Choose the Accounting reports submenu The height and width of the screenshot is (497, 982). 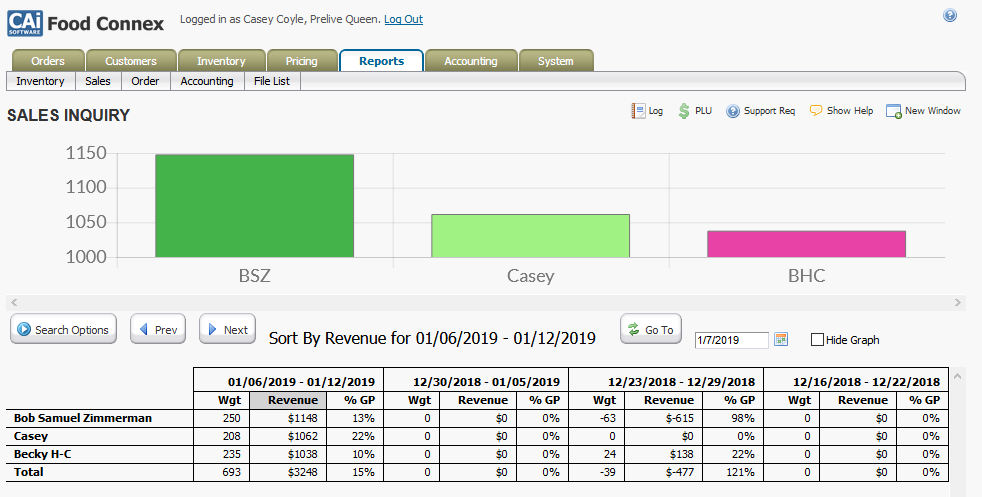(207, 81)
